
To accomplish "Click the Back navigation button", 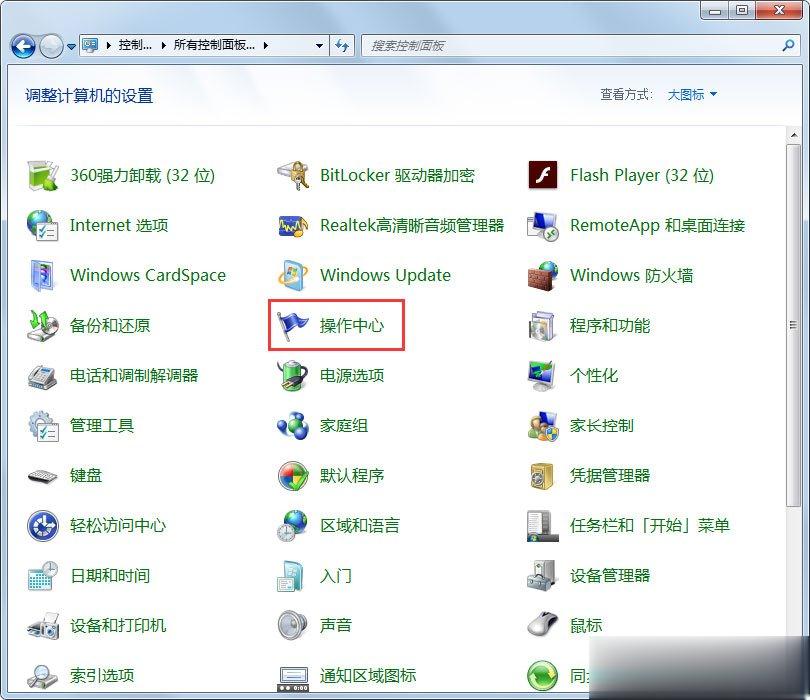I will (23, 46).
